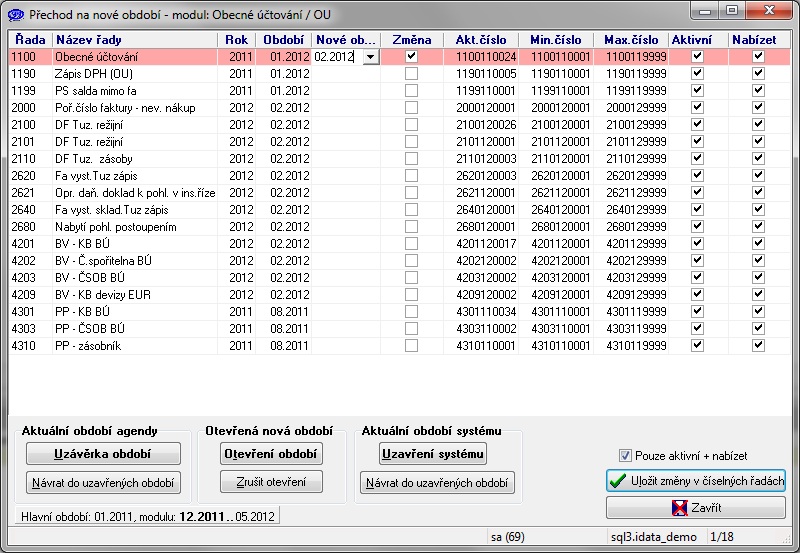Click the Změna column header

(412, 40)
